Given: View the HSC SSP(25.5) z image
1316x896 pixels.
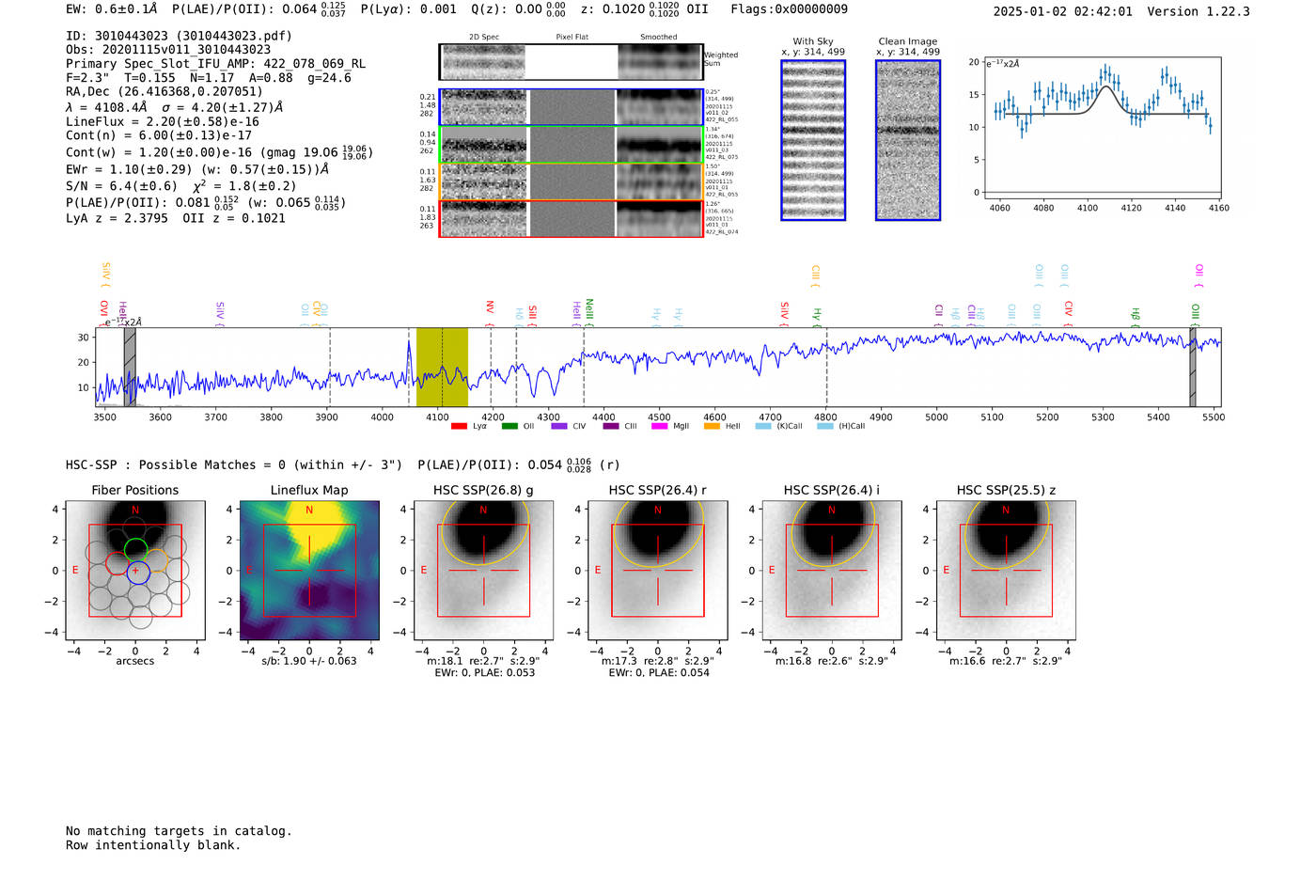Looking at the screenshot, I should pyautogui.click(x=1006, y=571).
